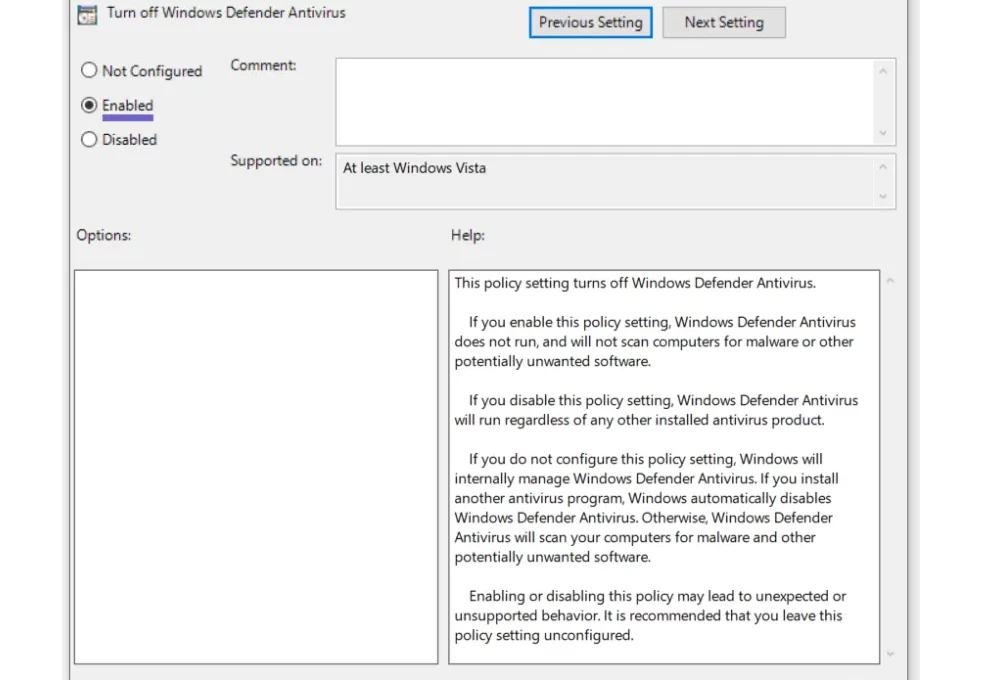This screenshot has width=1002, height=680.
Task: Click Help panel scroll down arrow
Action: (890, 654)
